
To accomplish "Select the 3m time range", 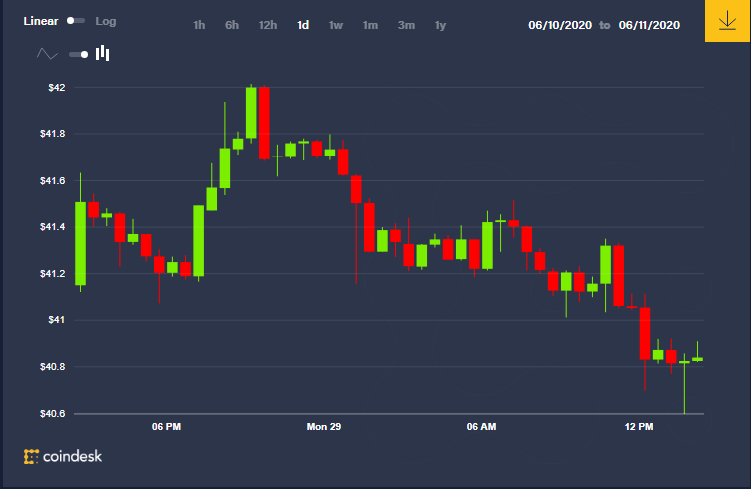I will point(406,25).
